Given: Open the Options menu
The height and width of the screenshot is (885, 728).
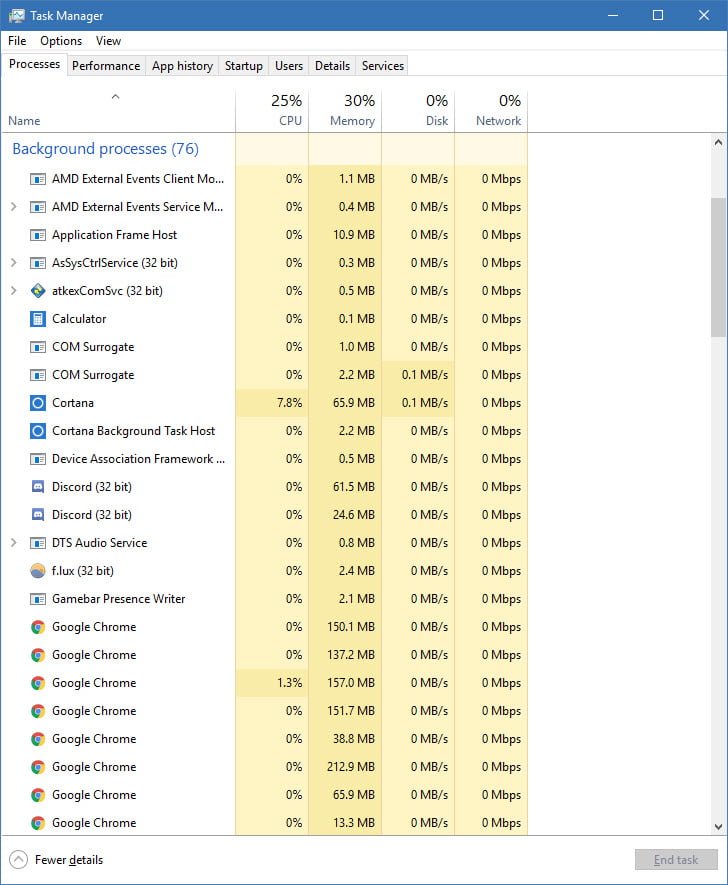Looking at the screenshot, I should click(x=61, y=41).
